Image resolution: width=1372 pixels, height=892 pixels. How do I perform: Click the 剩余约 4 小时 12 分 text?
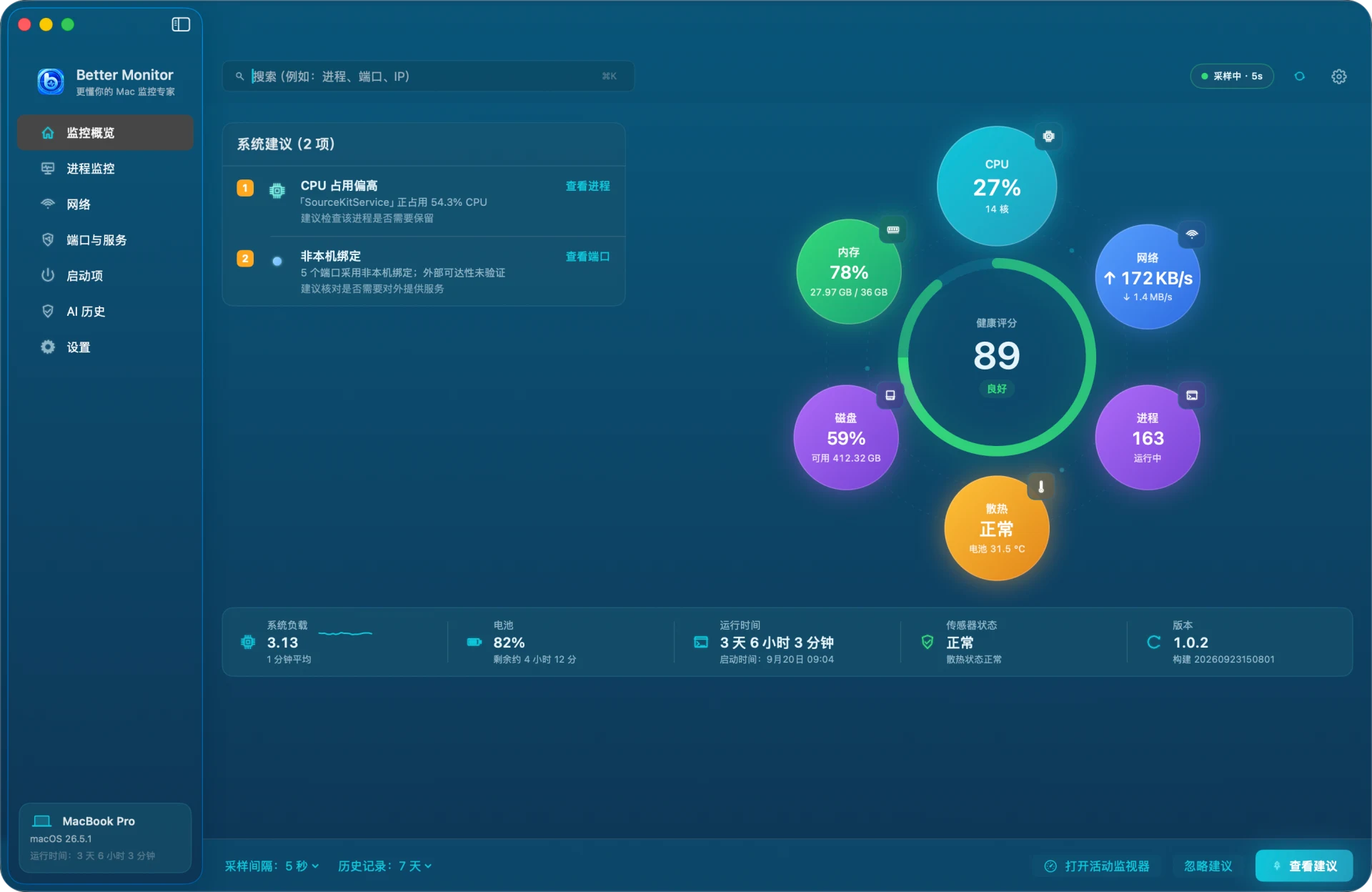click(x=535, y=659)
